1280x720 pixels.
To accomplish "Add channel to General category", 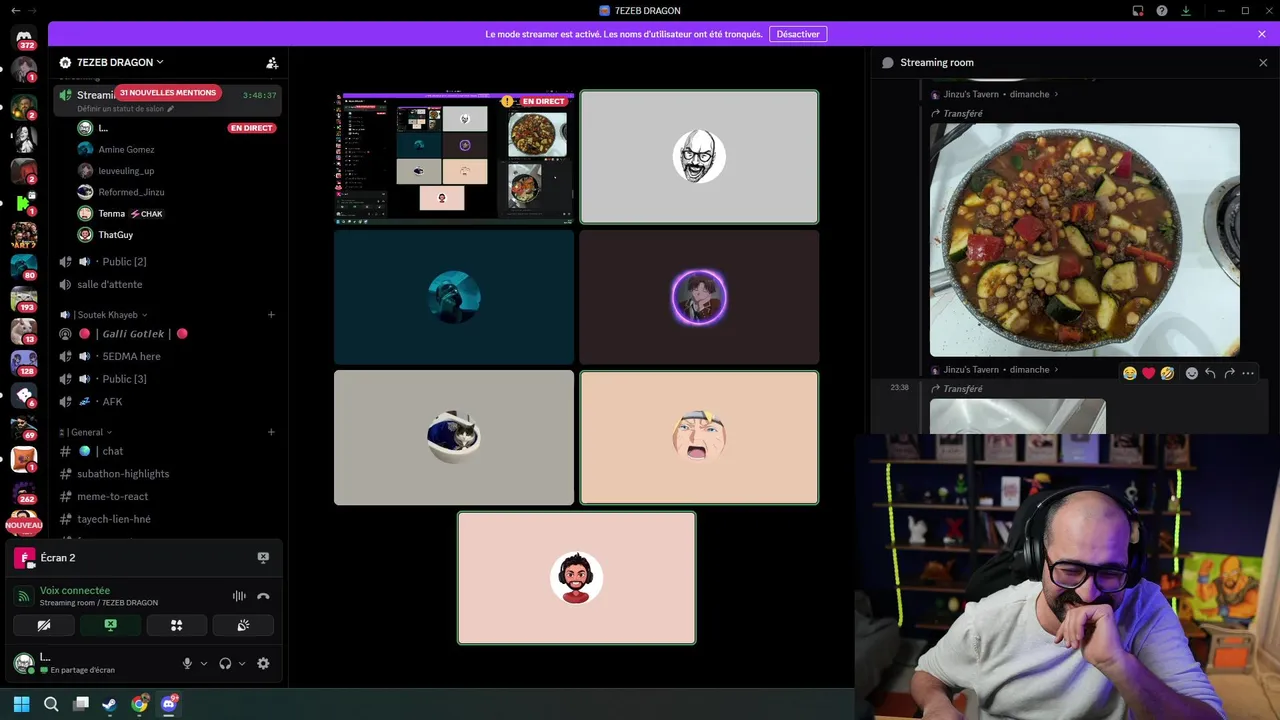I will click(271, 432).
